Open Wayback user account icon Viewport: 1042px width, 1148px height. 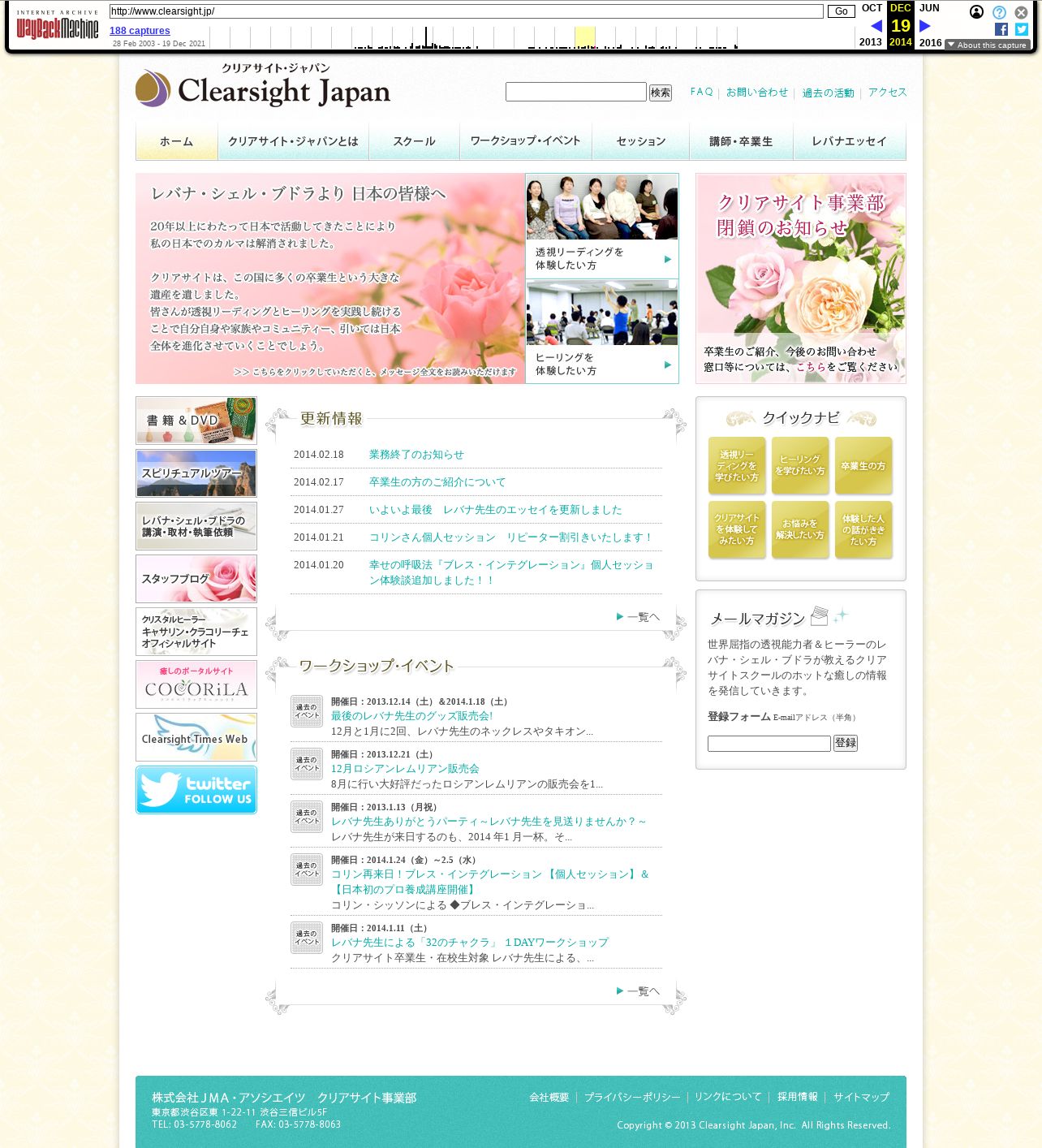pyautogui.click(x=977, y=11)
